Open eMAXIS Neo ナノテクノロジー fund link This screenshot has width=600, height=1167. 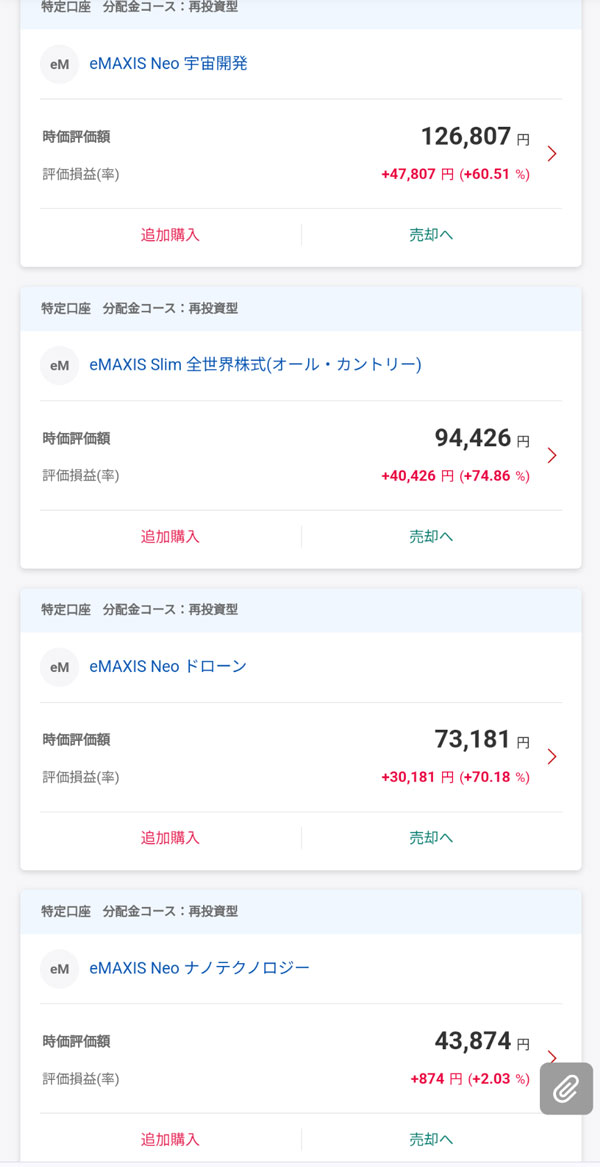point(199,968)
